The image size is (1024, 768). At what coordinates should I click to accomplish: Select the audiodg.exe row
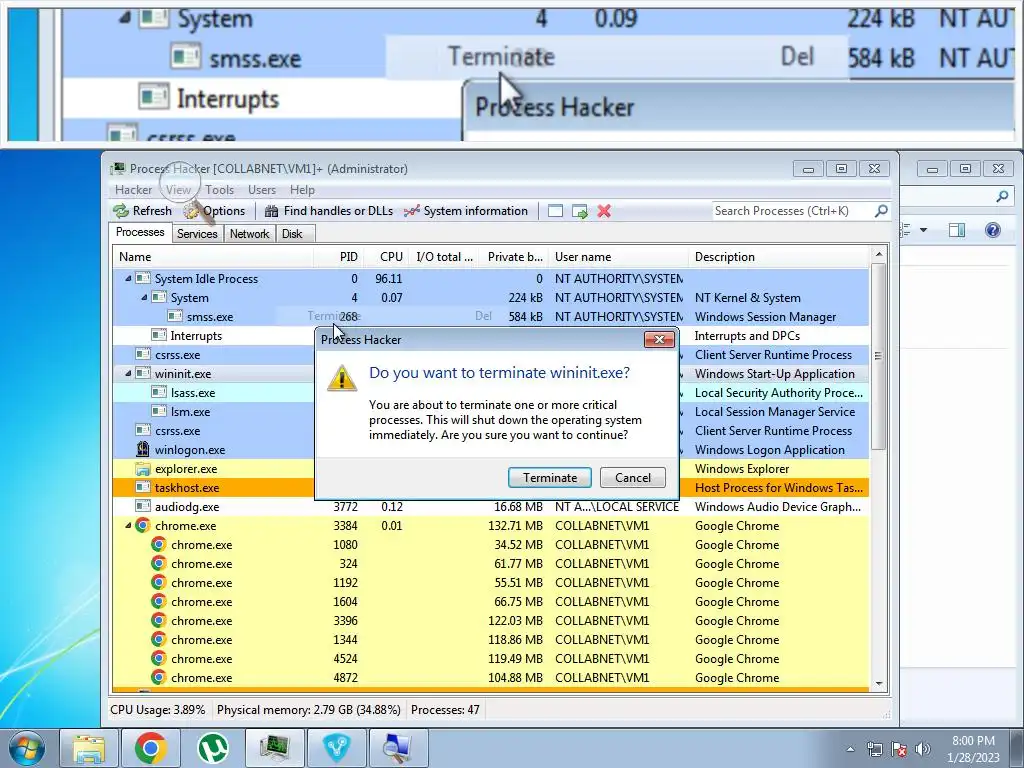[x=490, y=506]
